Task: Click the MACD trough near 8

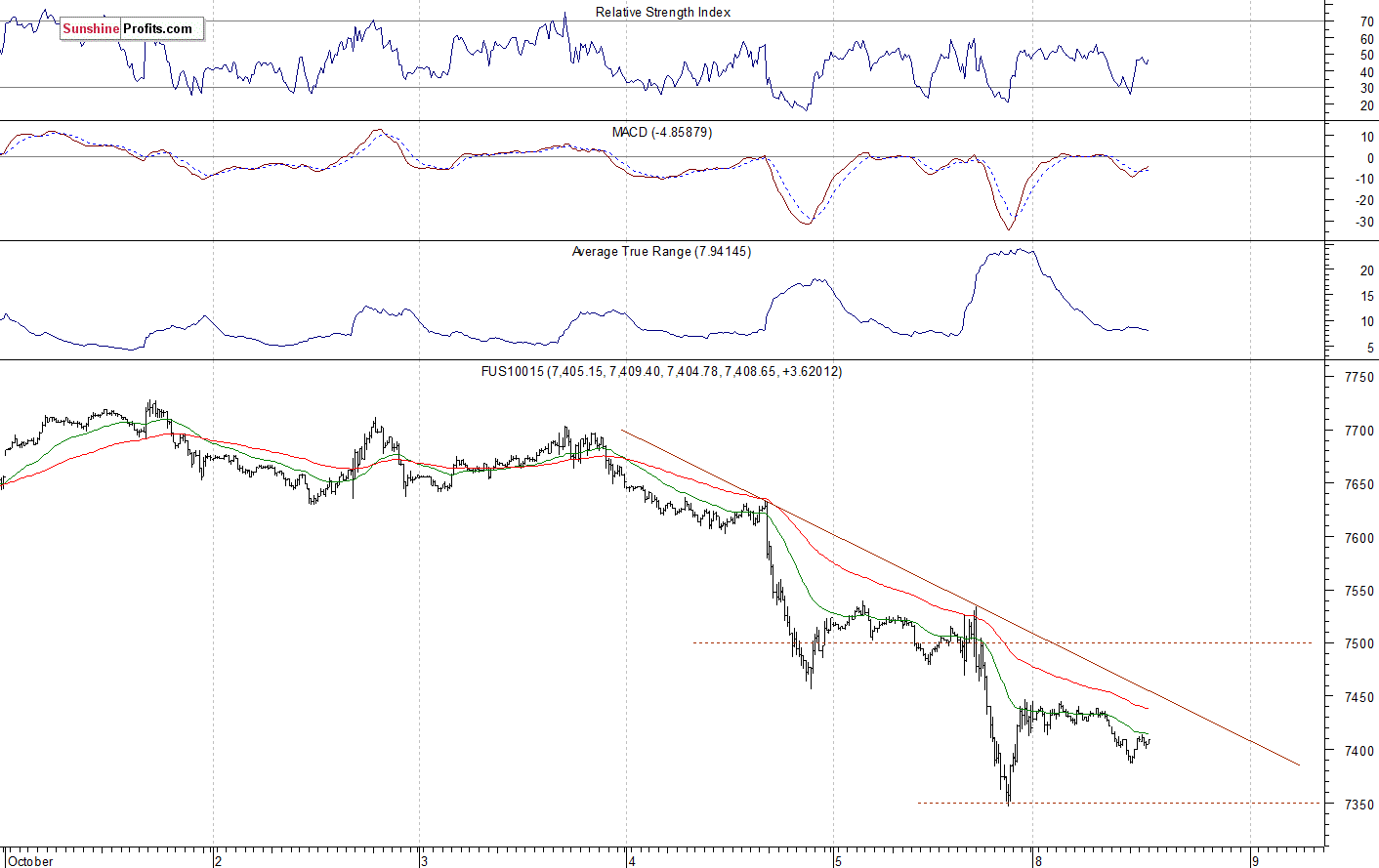Action: pyautogui.click(x=1009, y=228)
